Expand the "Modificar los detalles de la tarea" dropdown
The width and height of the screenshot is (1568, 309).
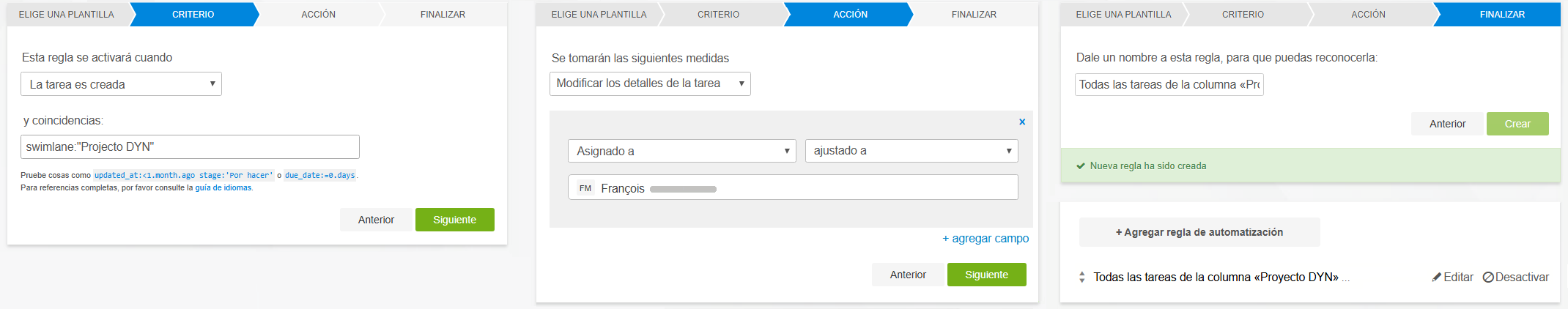[650, 83]
